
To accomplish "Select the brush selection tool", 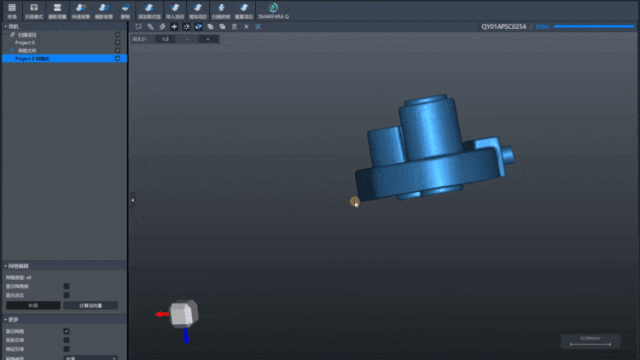I will [150, 27].
